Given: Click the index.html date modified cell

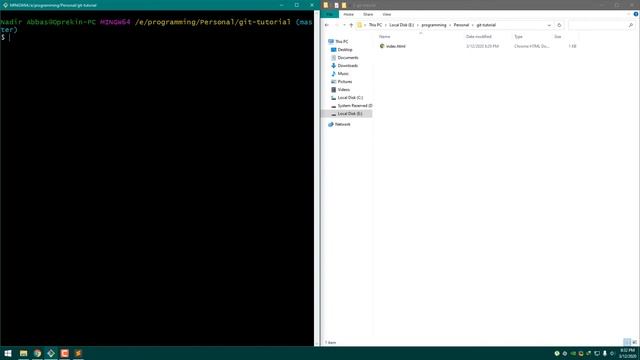Looking at the screenshot, I should click(482, 47).
